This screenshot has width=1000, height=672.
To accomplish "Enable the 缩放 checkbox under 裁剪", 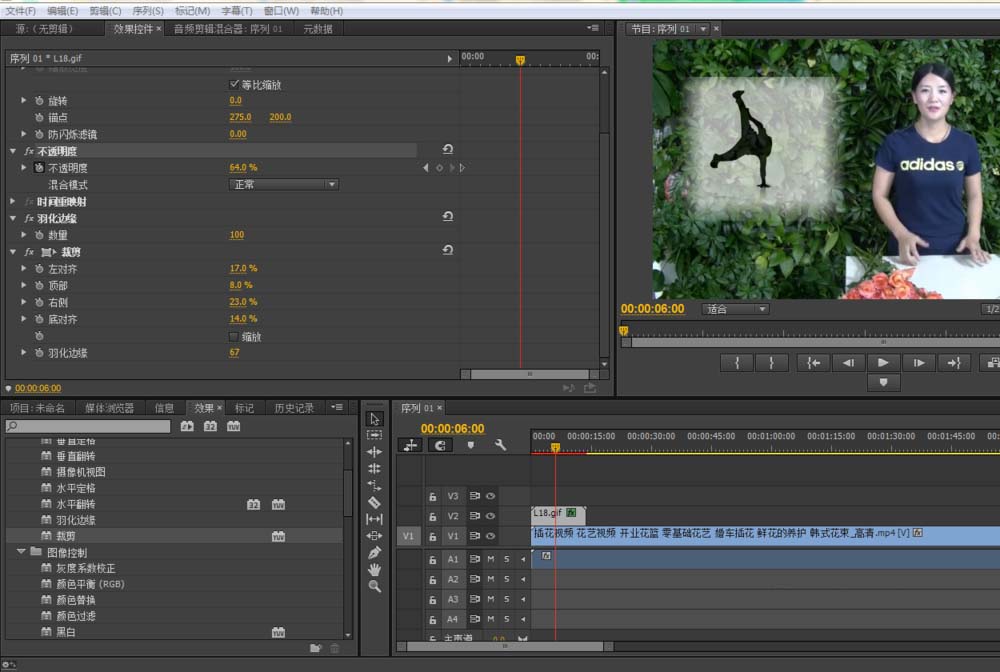I will (235, 337).
